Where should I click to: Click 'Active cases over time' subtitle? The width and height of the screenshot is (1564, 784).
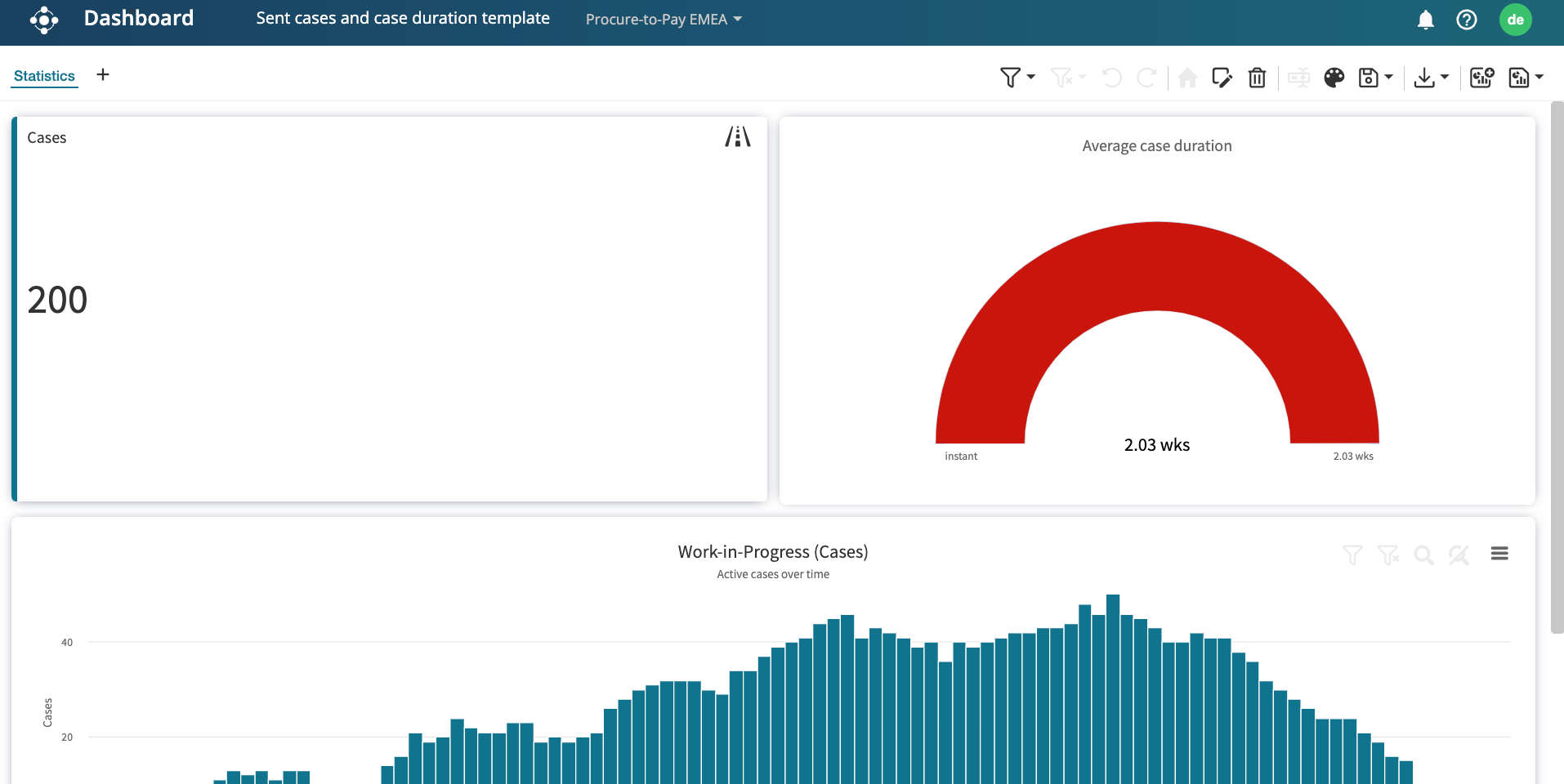click(773, 574)
